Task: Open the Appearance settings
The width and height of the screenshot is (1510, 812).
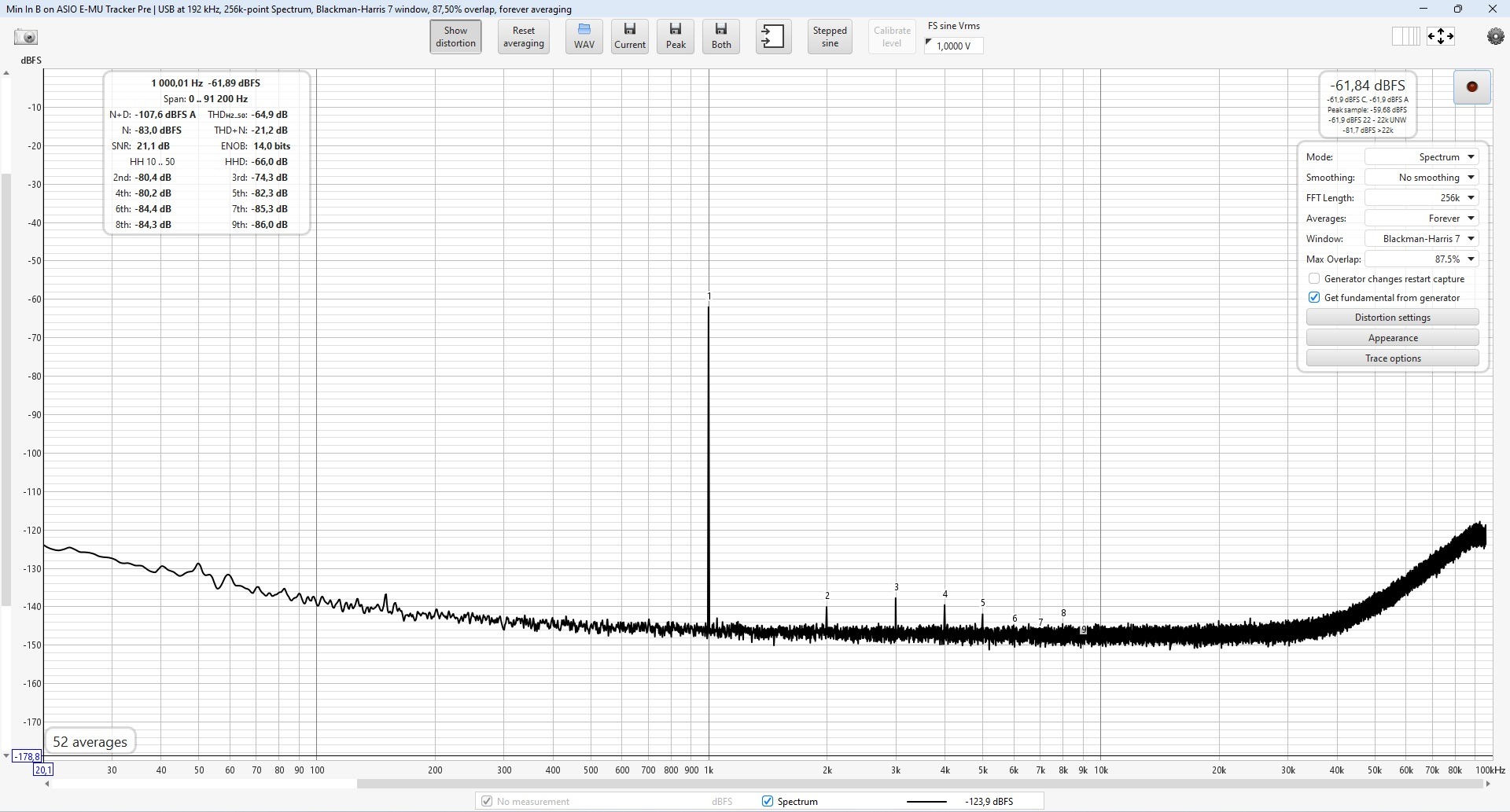Action: [1393, 338]
